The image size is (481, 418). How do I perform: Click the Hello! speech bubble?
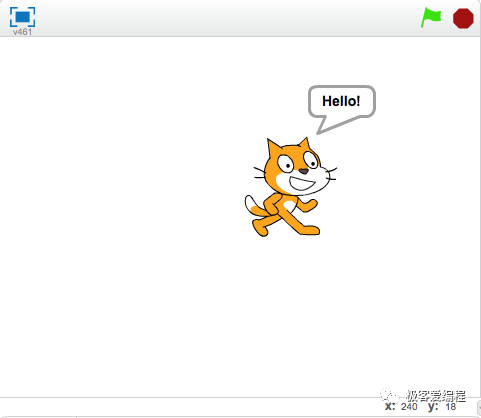(342, 110)
